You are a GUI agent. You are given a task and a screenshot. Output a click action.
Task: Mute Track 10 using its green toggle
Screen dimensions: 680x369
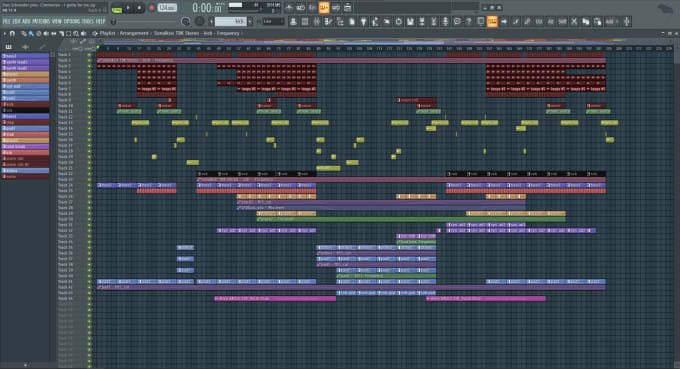click(x=90, y=105)
